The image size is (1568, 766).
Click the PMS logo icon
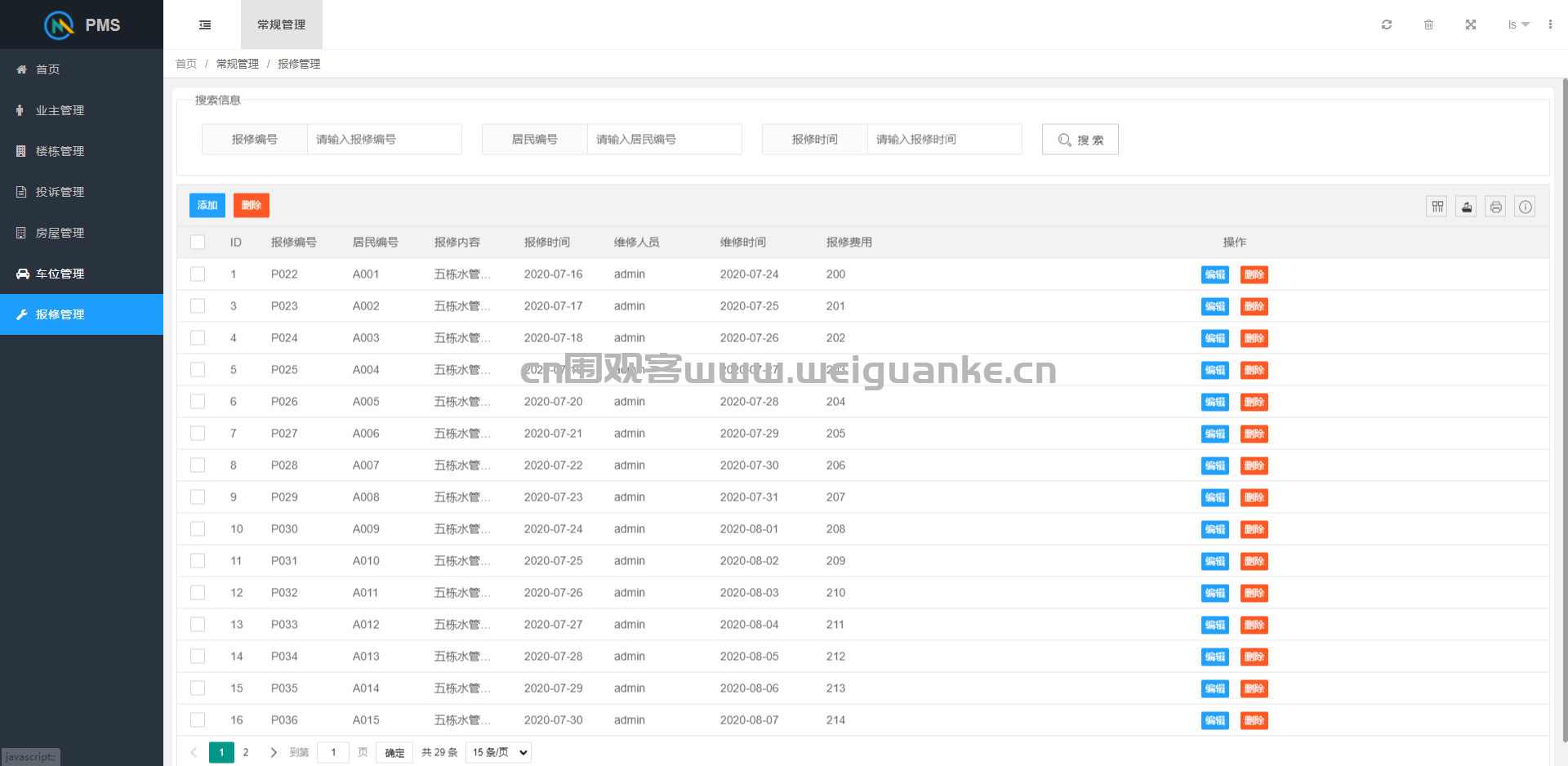point(59,25)
